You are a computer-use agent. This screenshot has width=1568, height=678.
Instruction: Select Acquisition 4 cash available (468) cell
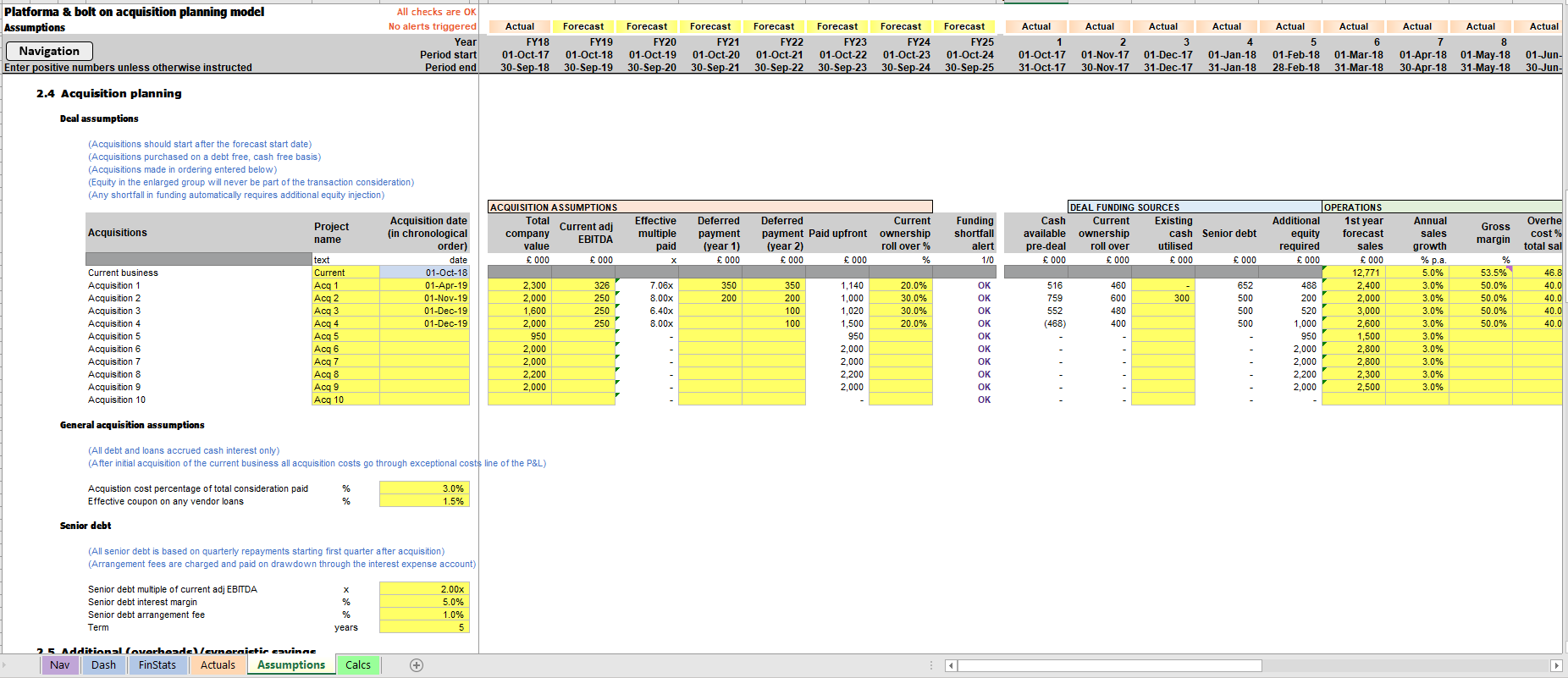click(x=1036, y=323)
